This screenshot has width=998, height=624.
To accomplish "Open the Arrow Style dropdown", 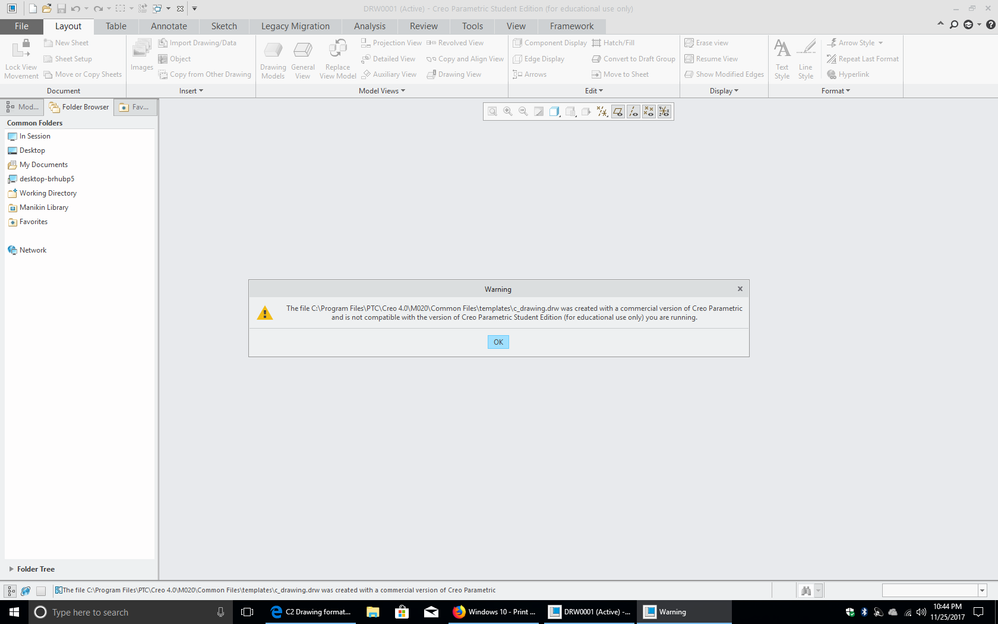I will tap(881, 43).
